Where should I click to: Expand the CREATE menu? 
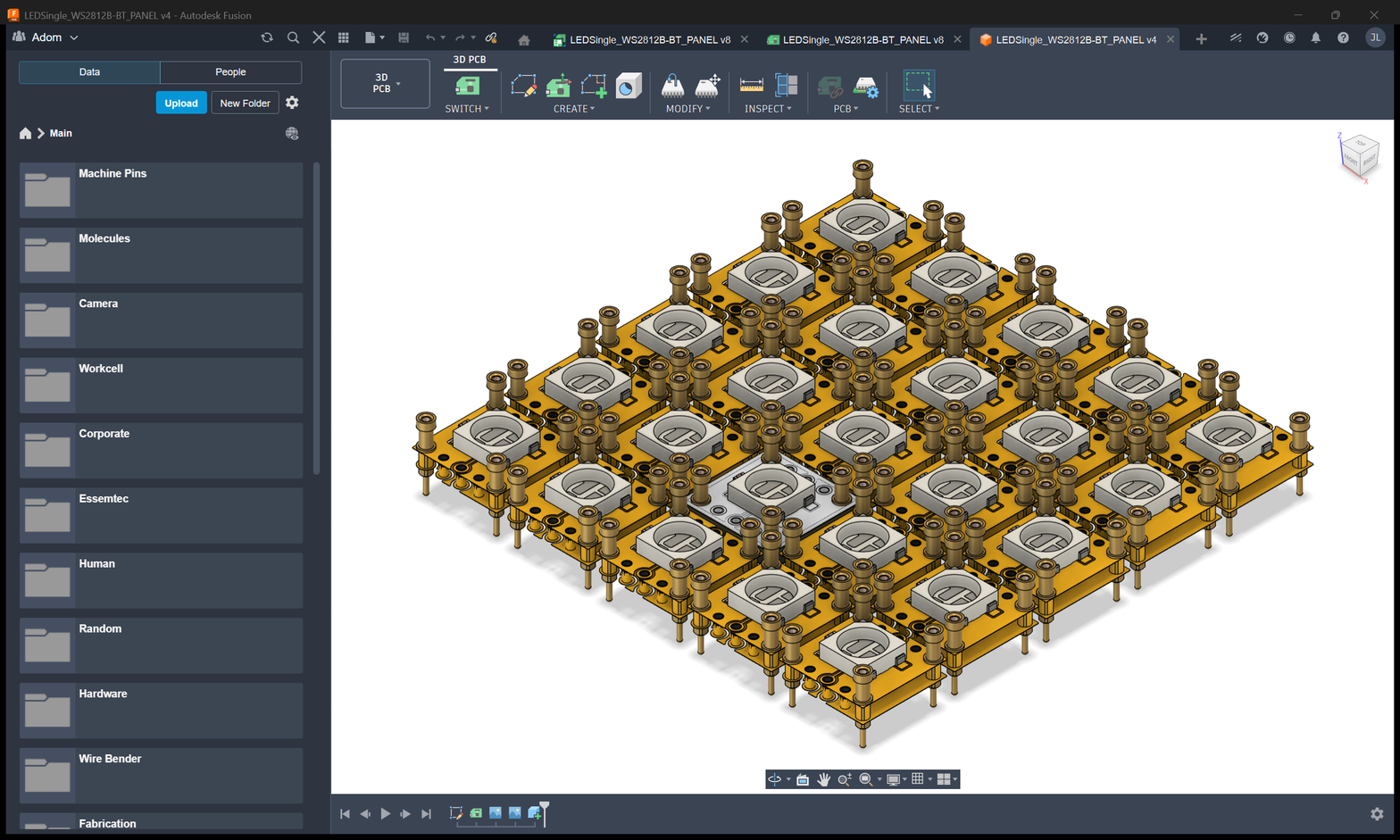point(574,109)
